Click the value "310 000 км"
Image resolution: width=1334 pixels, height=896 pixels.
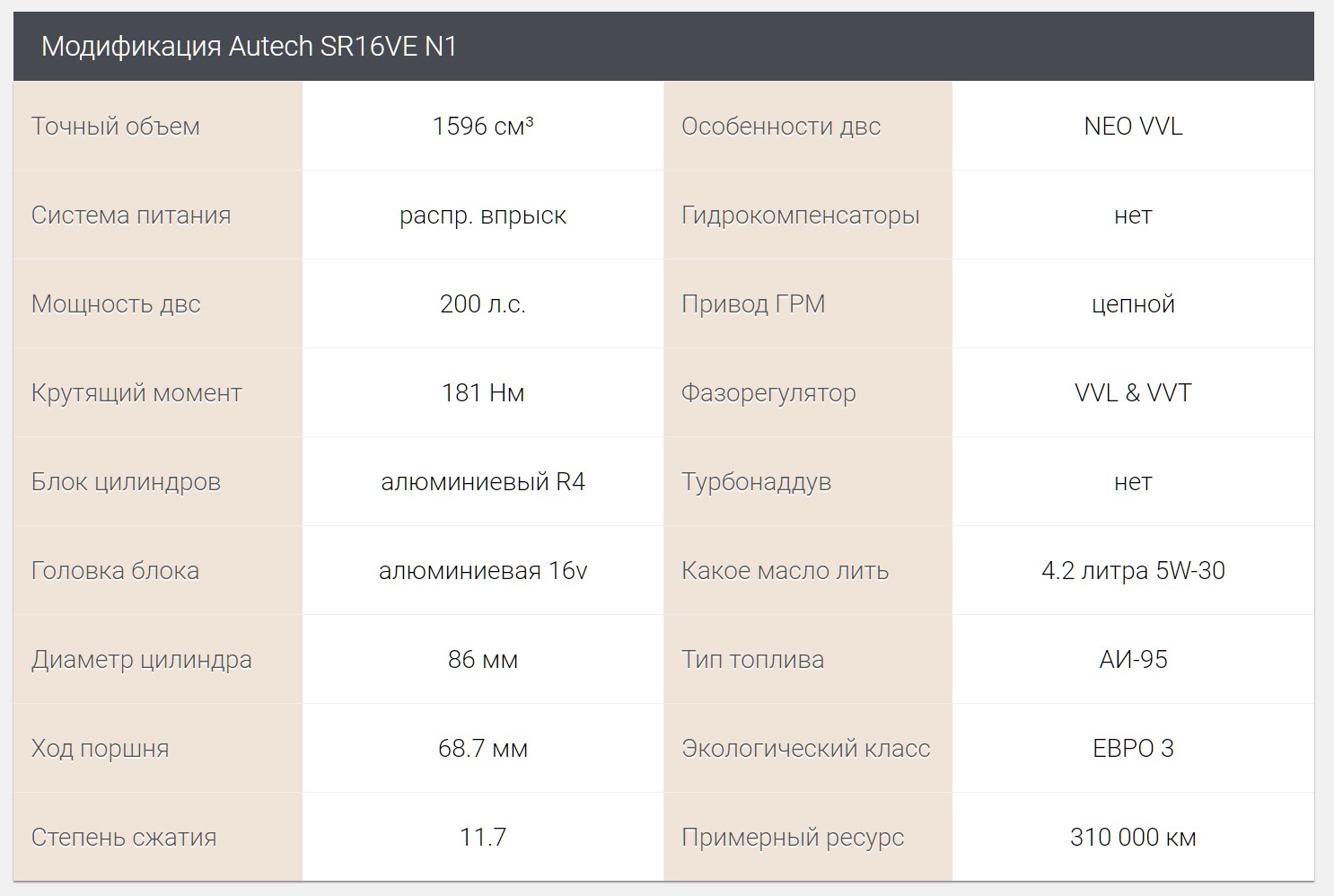tap(1133, 837)
